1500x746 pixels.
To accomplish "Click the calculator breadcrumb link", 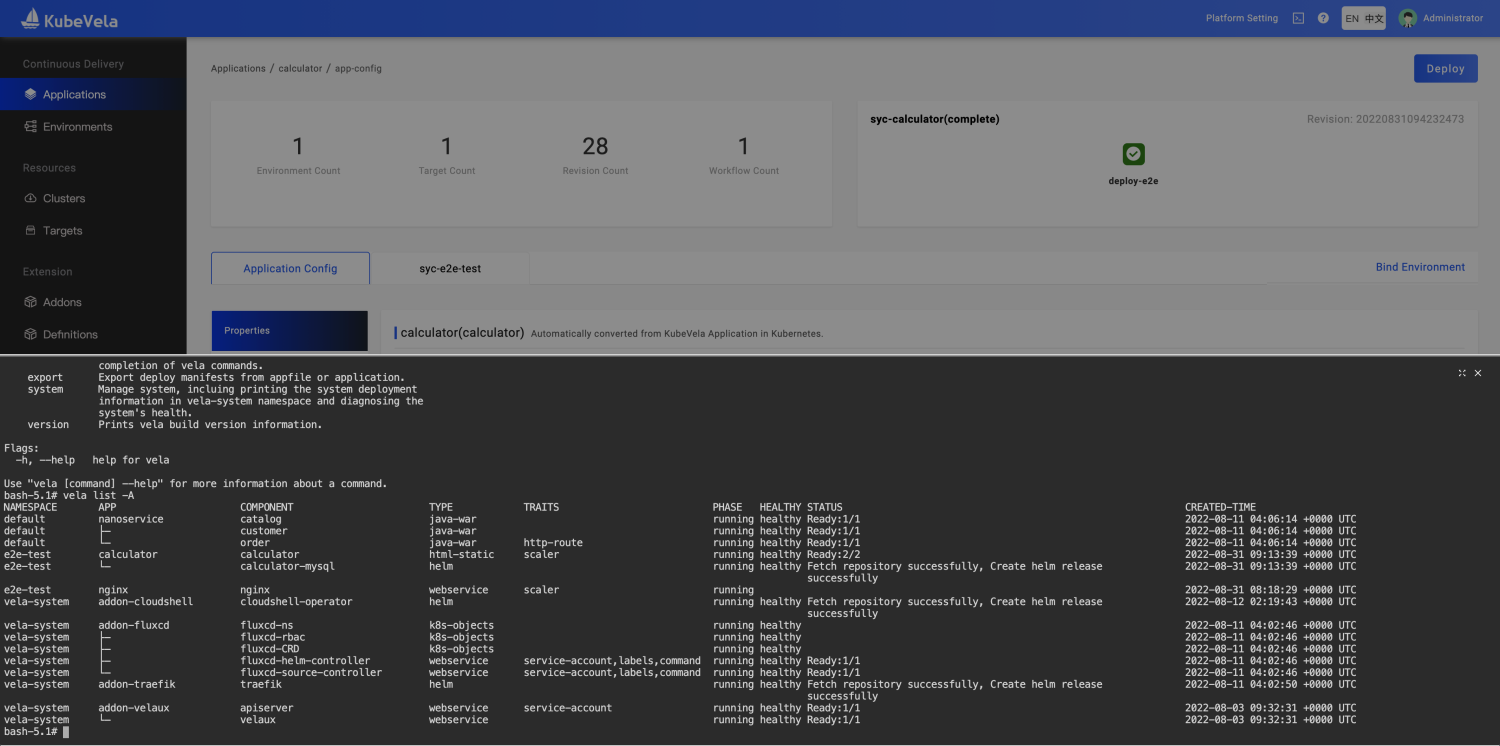I will click(300, 68).
